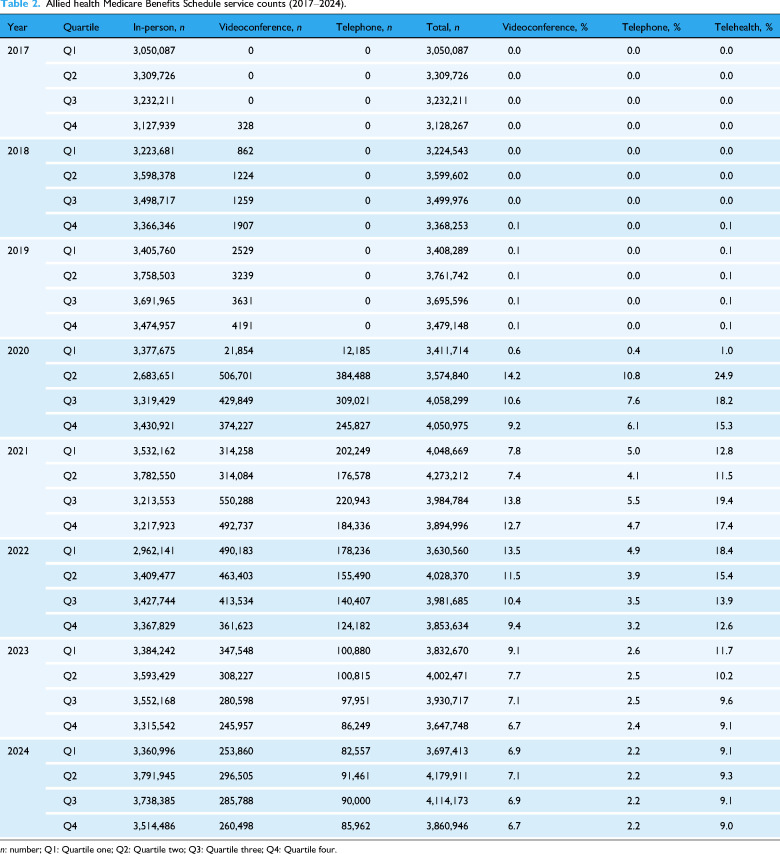Click the Telehealth, % column header
The width and height of the screenshot is (780, 854).
click(x=744, y=27)
